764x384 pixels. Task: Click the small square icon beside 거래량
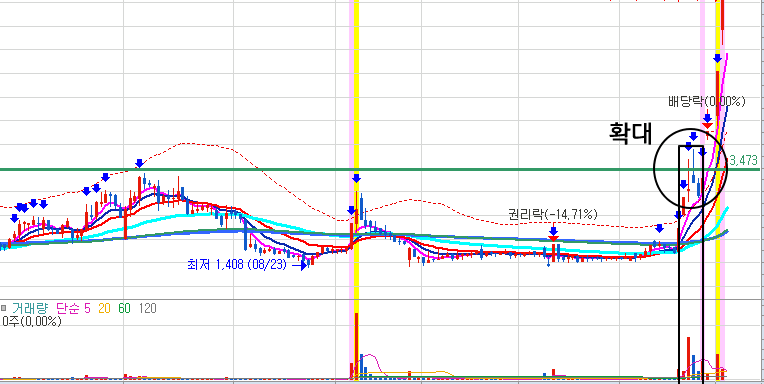[x=3, y=308]
